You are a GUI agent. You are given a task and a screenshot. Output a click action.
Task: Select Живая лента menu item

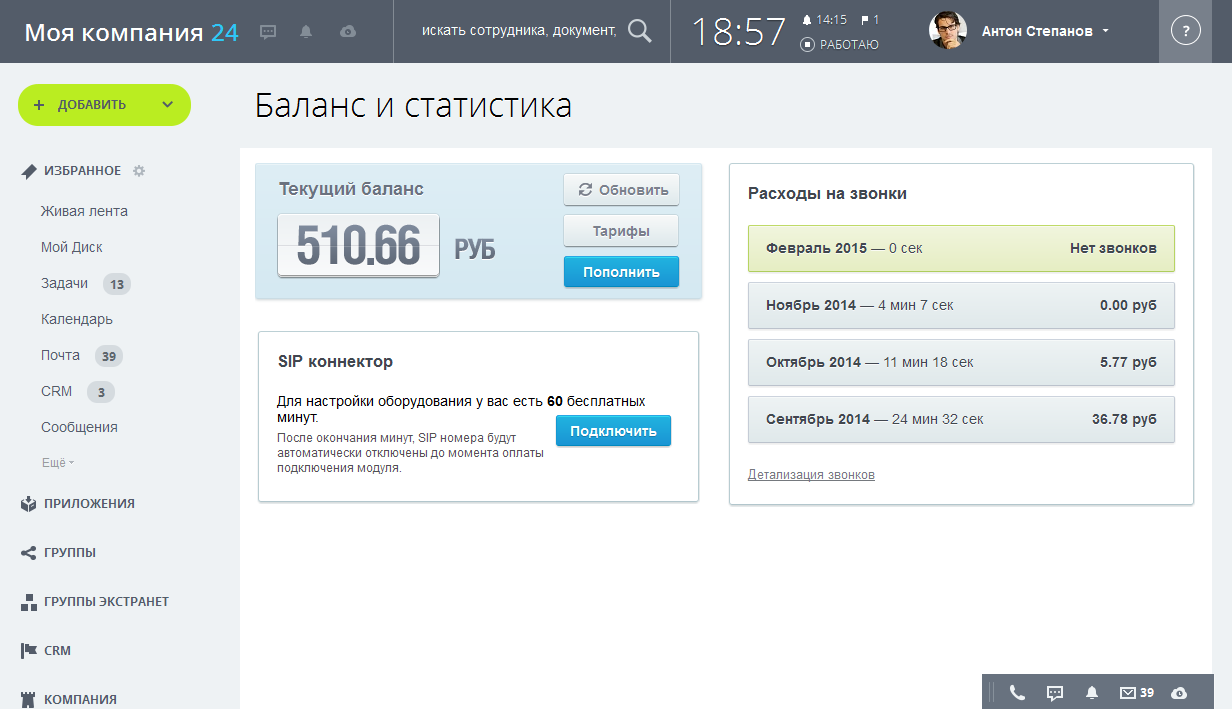pos(84,212)
